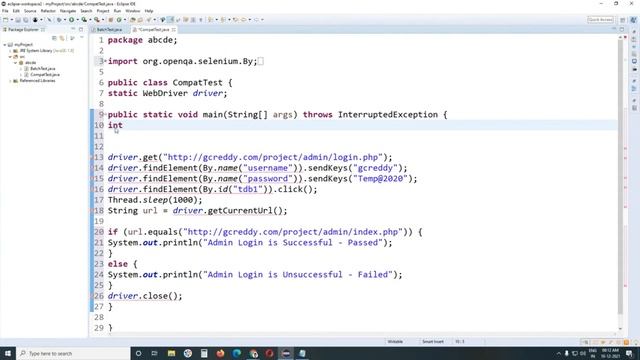Click the Save All toolbar icon
640x360 pixels.
coord(26,20)
